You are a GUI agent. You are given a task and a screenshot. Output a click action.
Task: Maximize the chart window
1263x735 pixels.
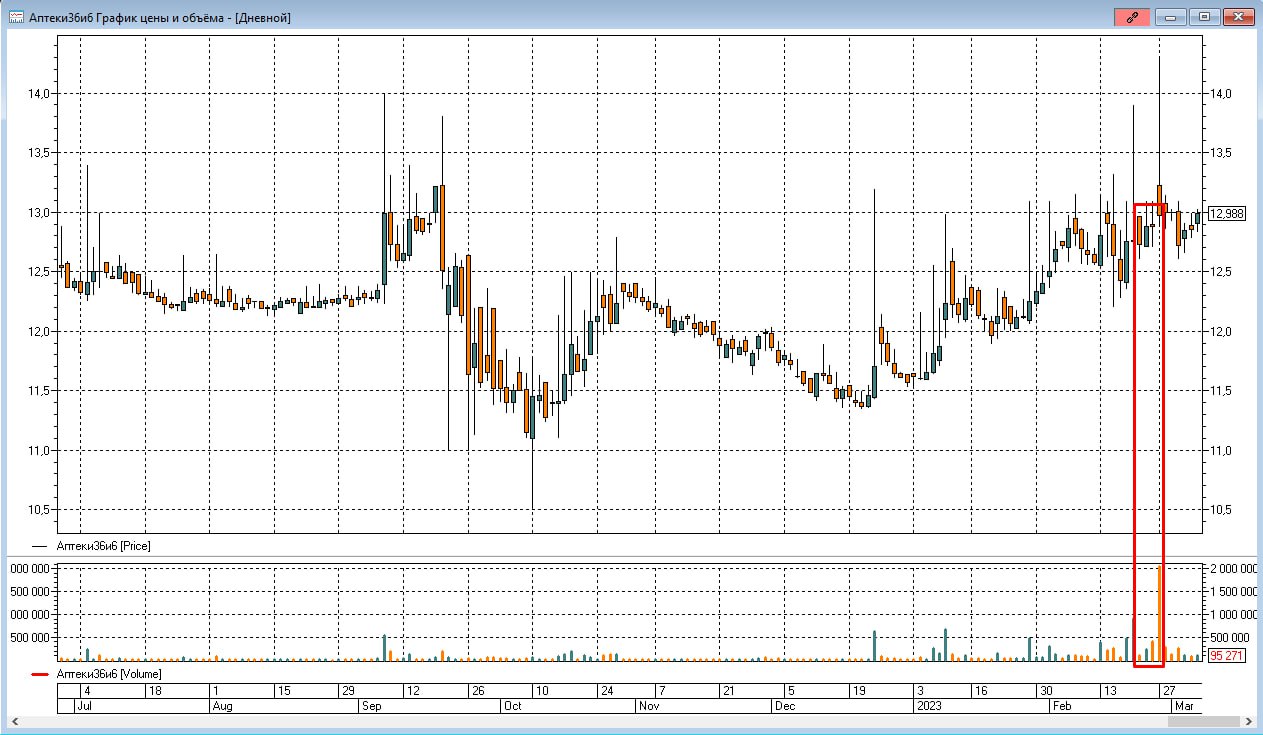(1204, 17)
